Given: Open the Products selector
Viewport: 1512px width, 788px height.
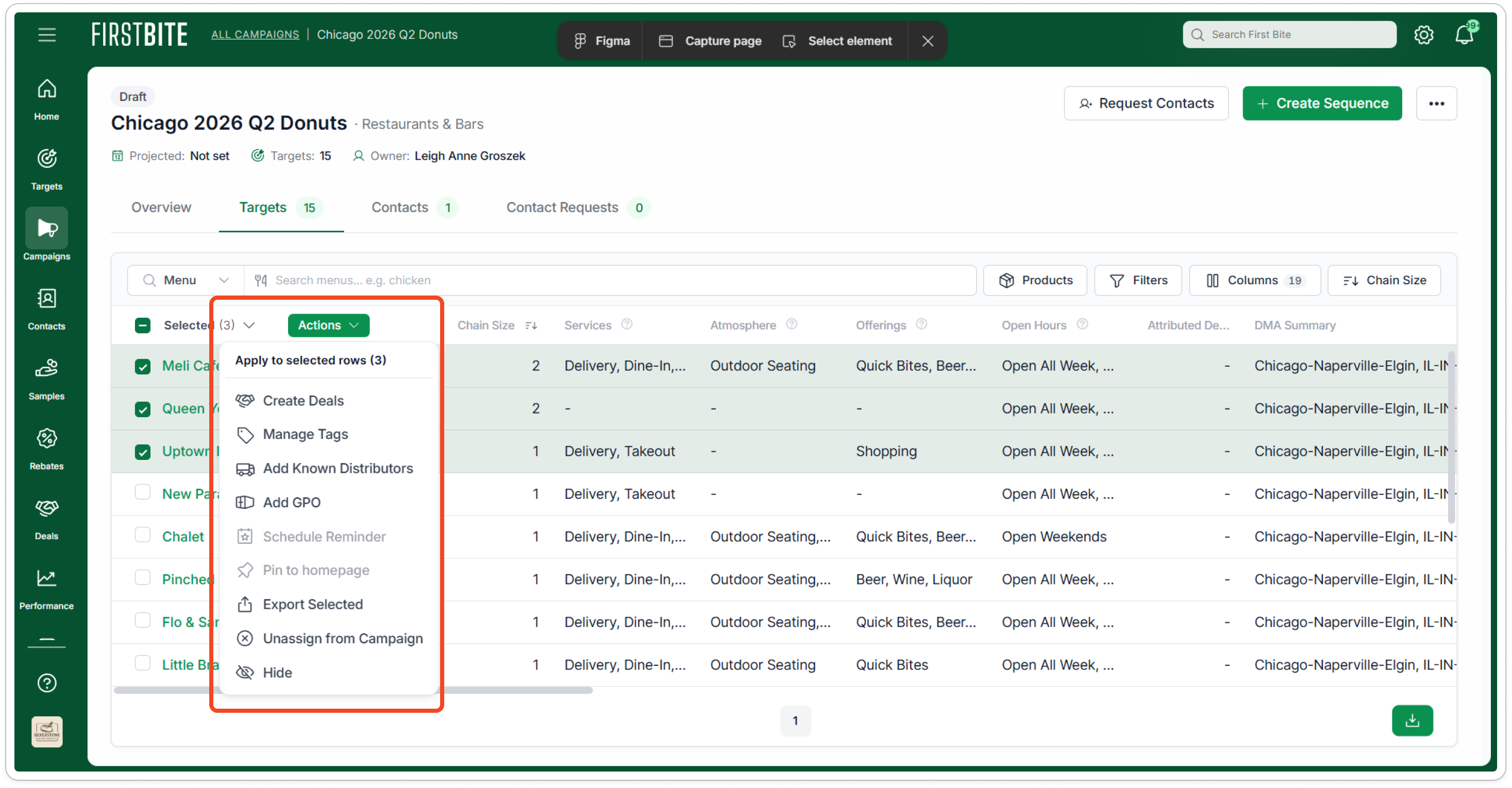Looking at the screenshot, I should click(x=1035, y=281).
